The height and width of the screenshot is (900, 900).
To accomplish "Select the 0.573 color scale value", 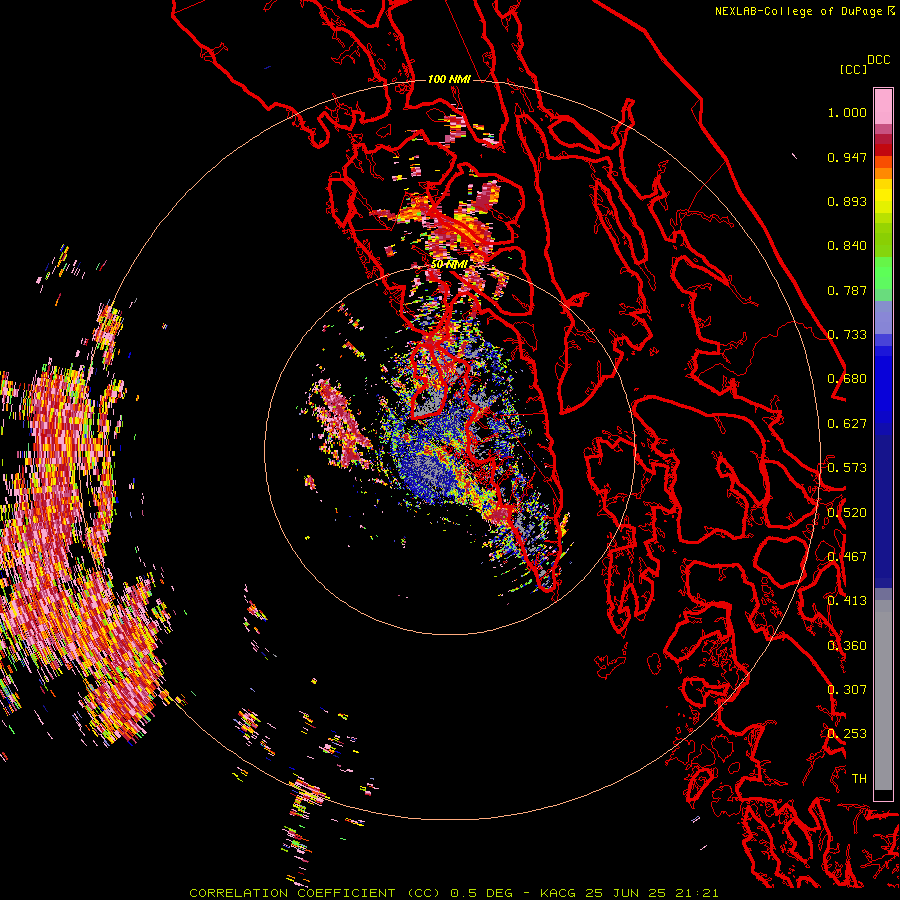I will [x=847, y=468].
